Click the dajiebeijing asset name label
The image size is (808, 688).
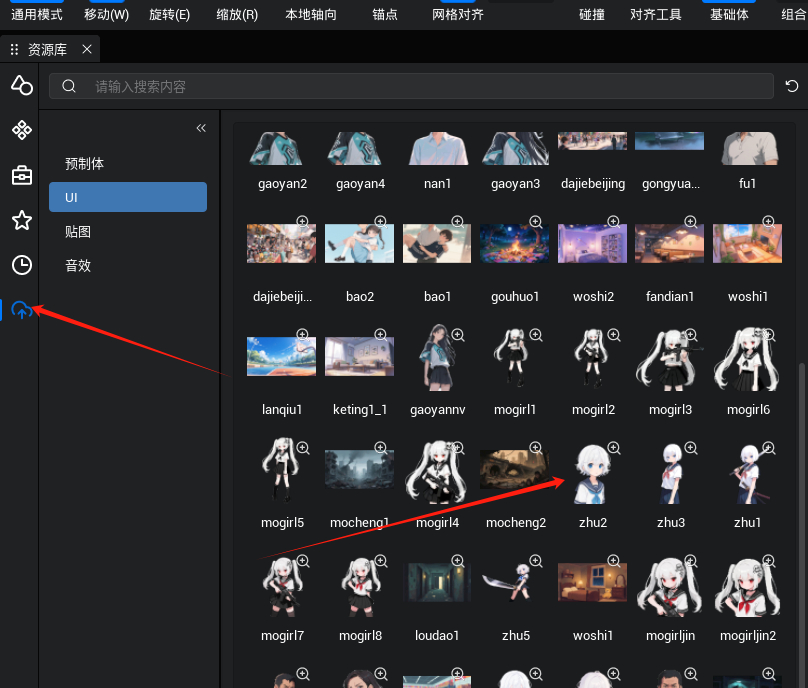tap(593, 183)
